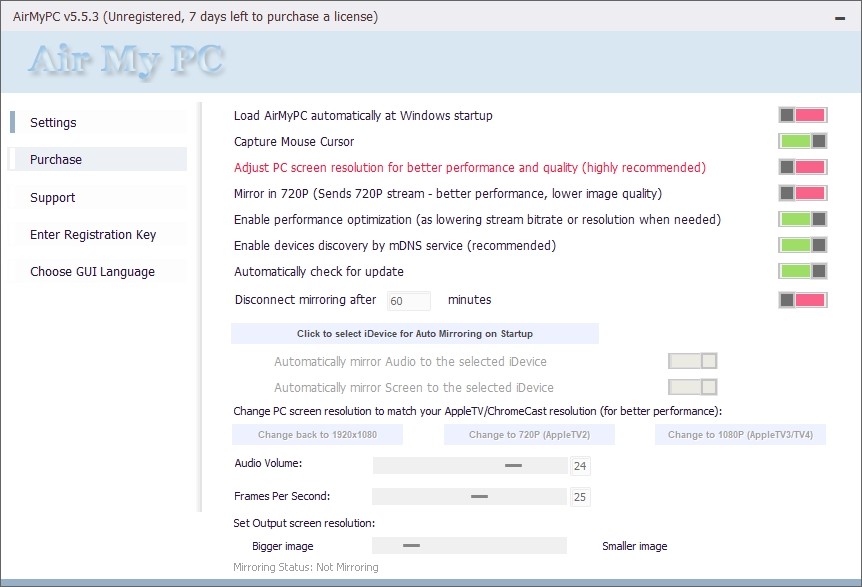Click the Frames Per Second value box 25
This screenshot has width=862, height=587.
(580, 497)
